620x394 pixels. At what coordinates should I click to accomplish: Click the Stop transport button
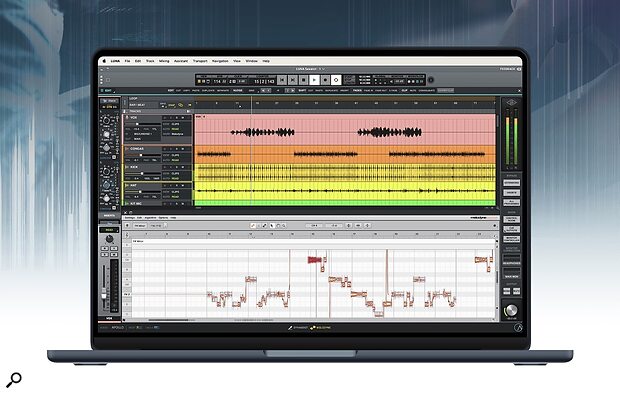[304, 80]
